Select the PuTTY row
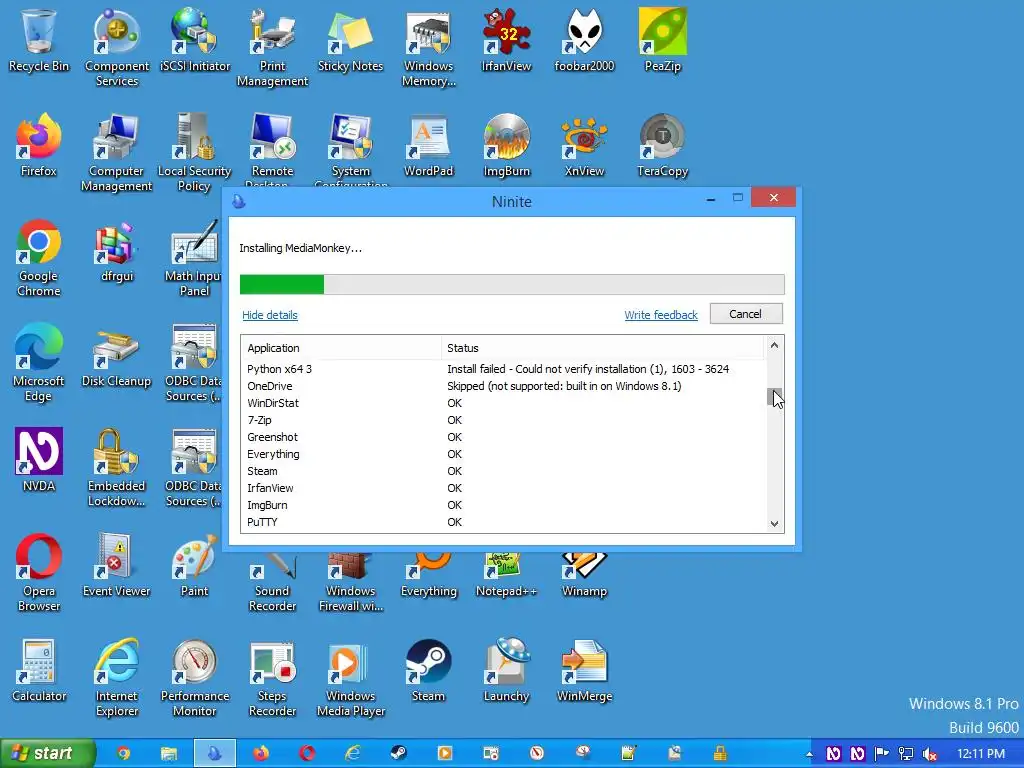The width and height of the screenshot is (1024, 768). [x=503, y=522]
